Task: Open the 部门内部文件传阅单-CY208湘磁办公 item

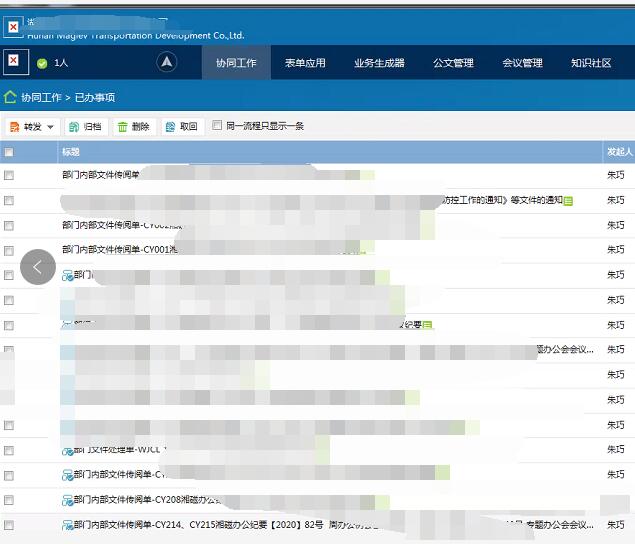Action: tap(147, 500)
